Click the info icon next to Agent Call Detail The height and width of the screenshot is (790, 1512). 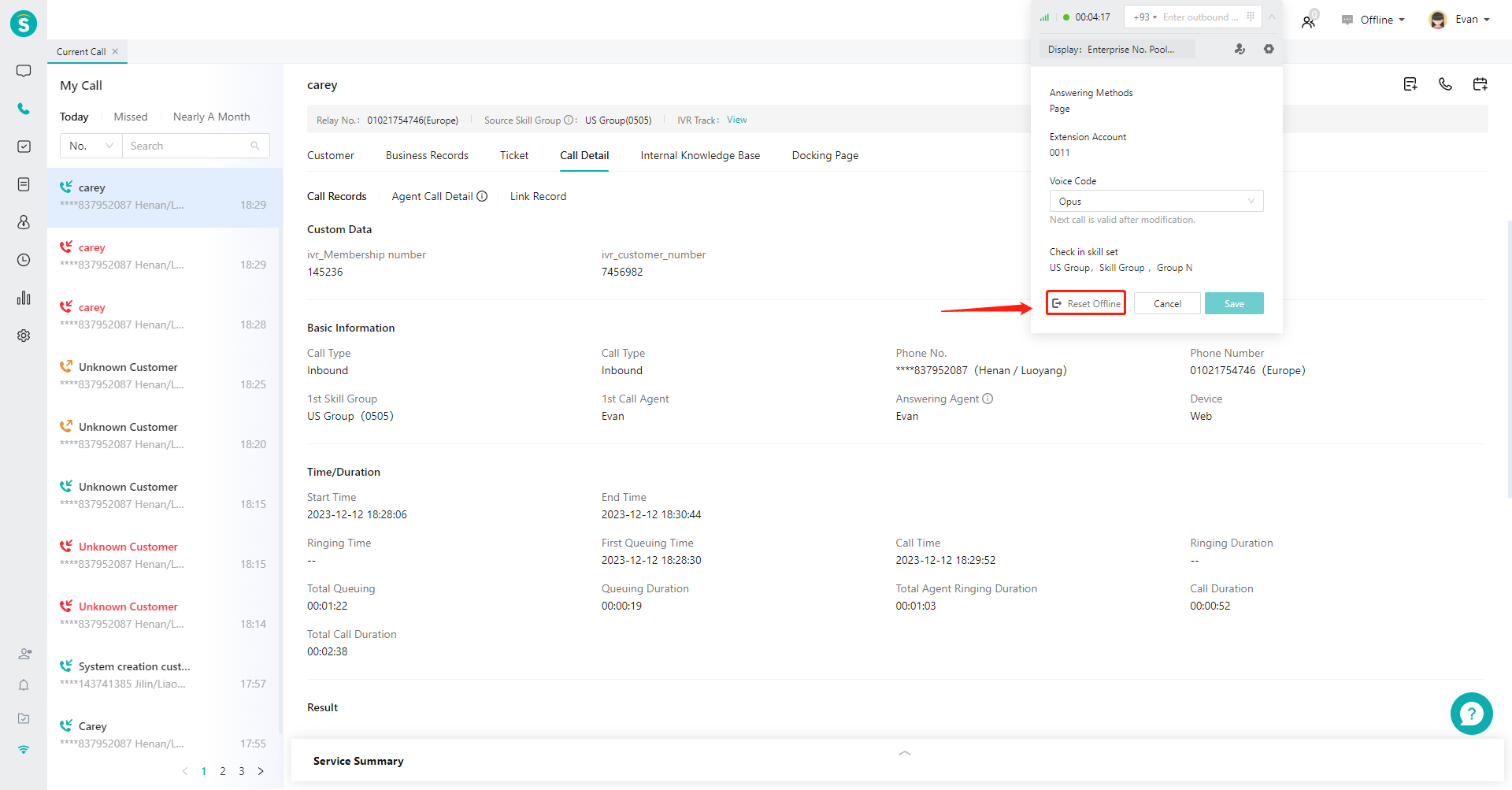point(482,196)
